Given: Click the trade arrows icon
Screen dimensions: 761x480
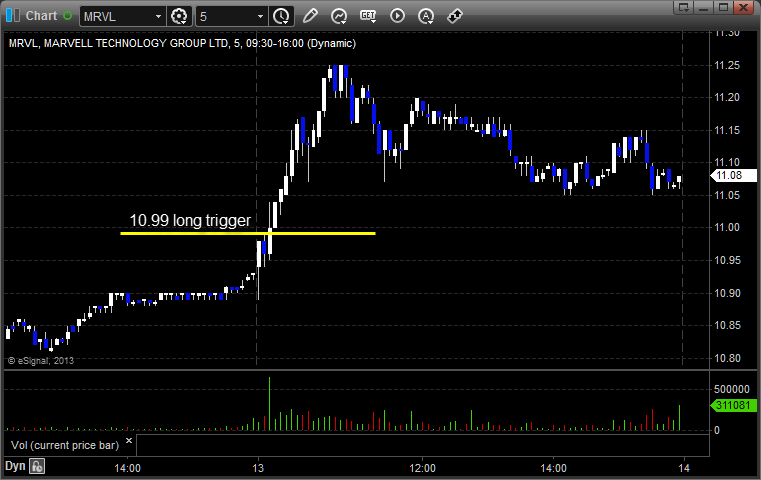Looking at the screenshot, I should pos(454,16).
